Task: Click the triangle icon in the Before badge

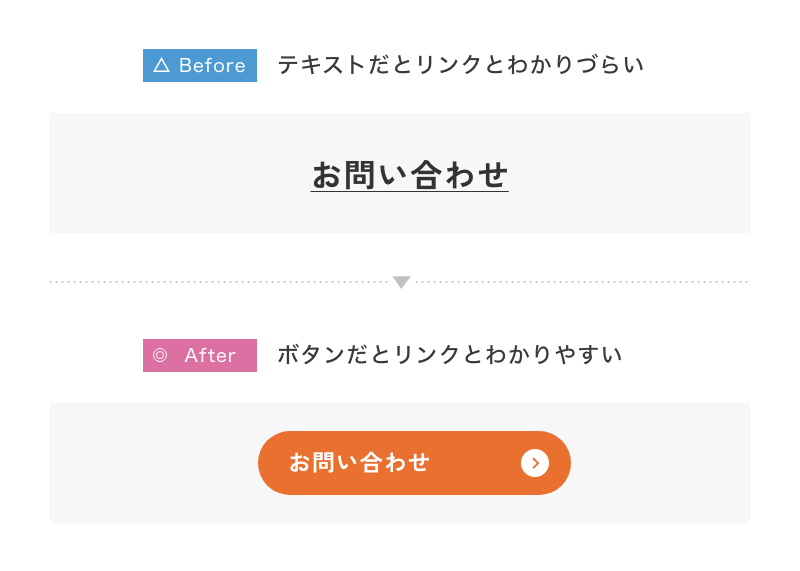Action: [x=161, y=65]
